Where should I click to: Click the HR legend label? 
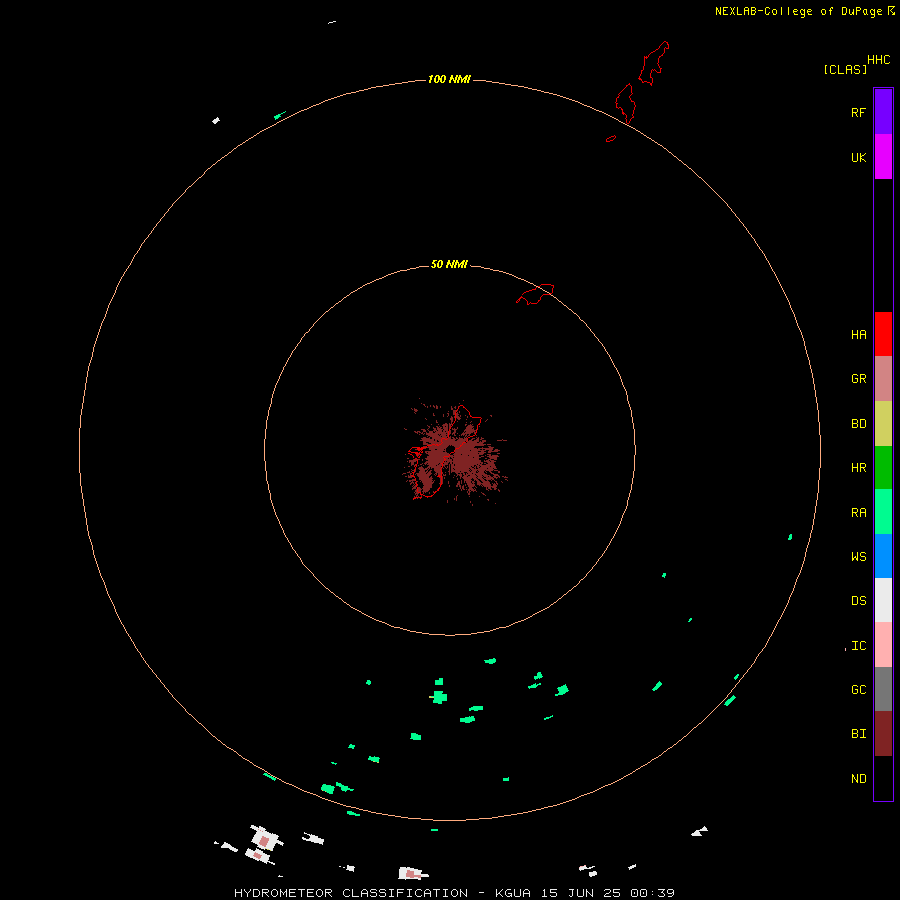coord(858,468)
